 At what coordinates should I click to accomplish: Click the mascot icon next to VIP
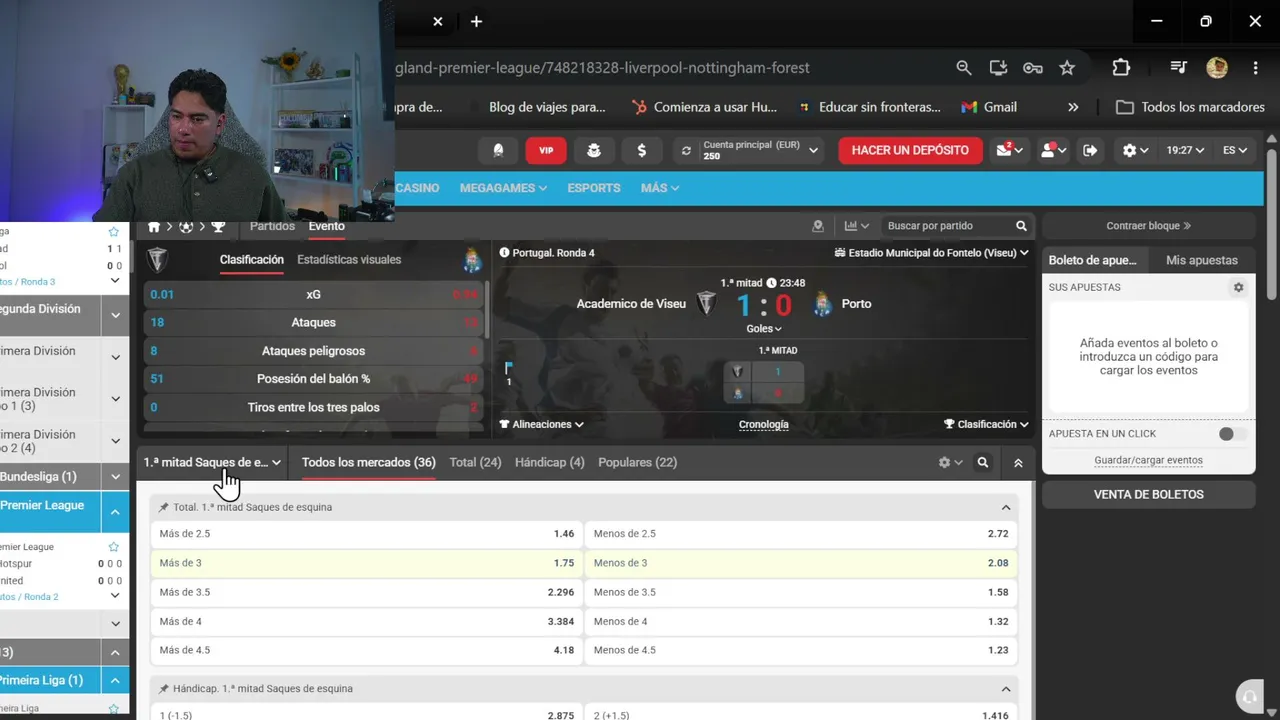coord(594,150)
